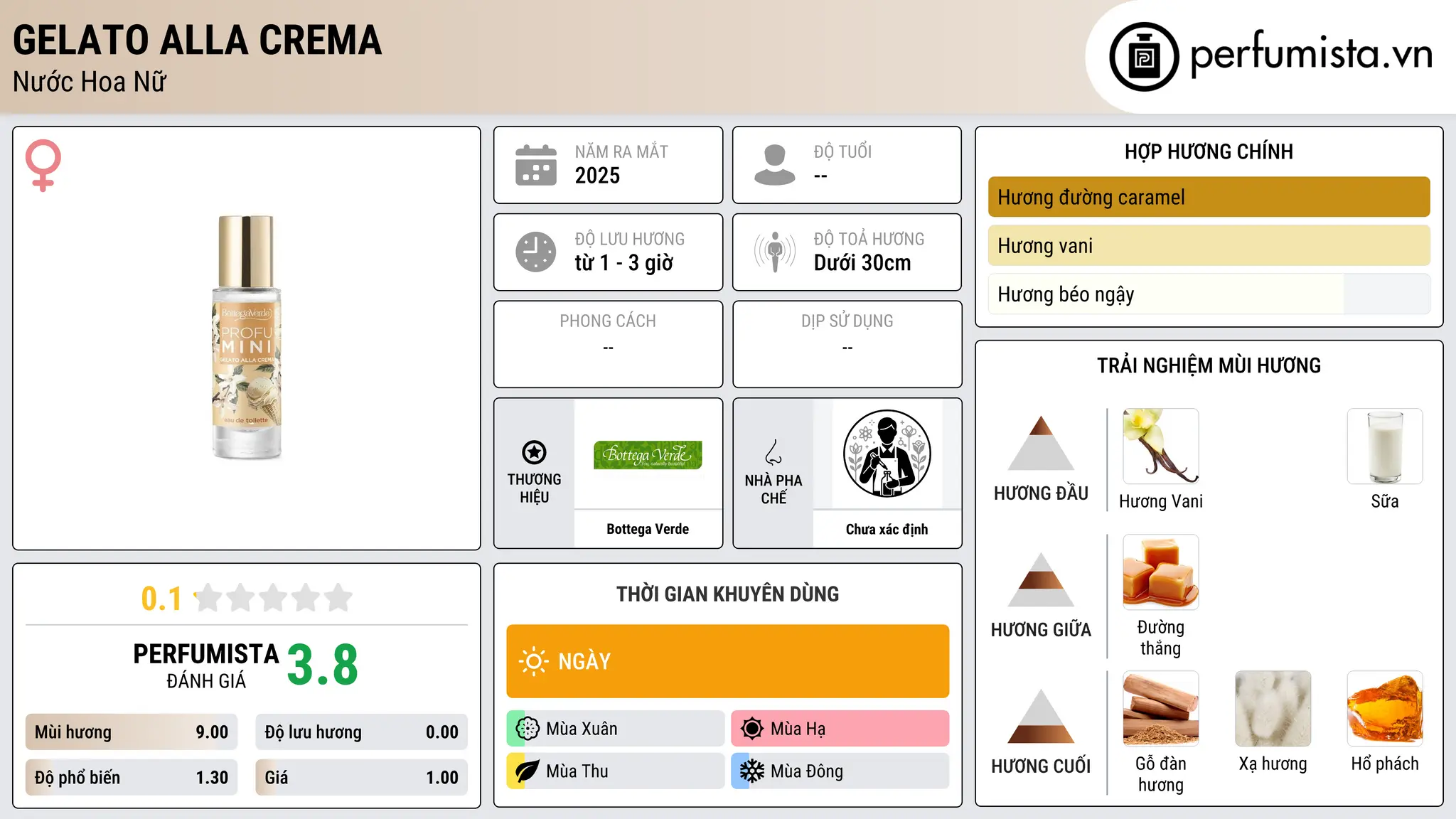The height and width of the screenshot is (819, 1456).
Task: Click the flower icon for Mùa Xuân
Action: pyautogui.click(x=528, y=729)
